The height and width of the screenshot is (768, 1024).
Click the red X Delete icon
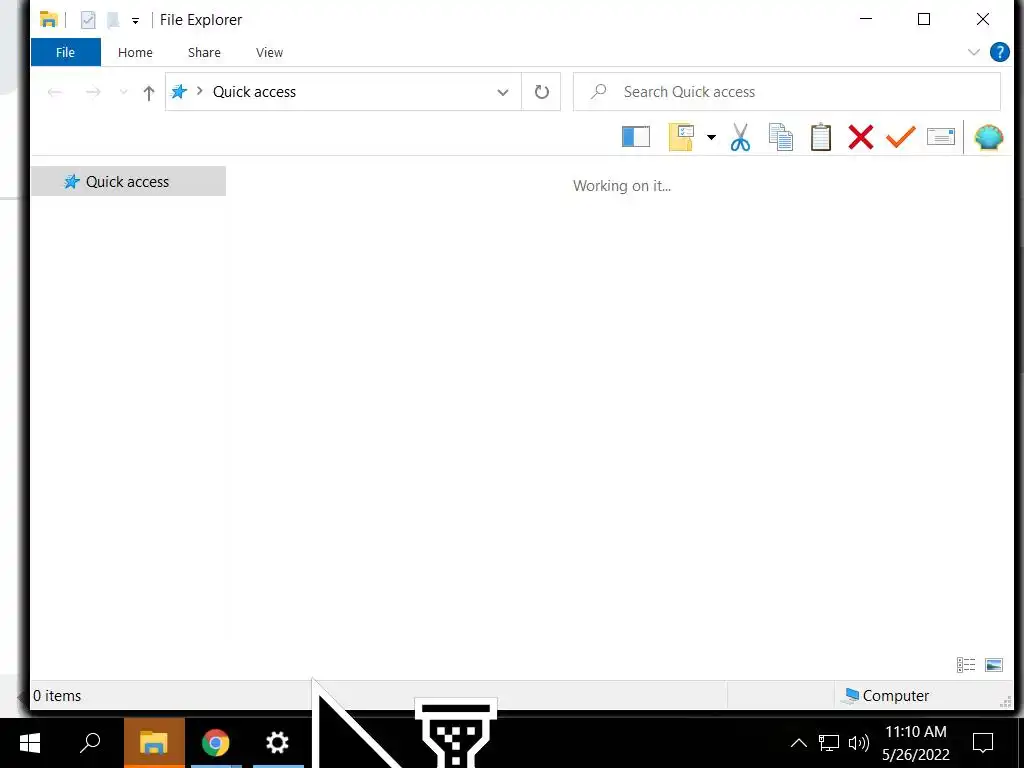coord(861,137)
